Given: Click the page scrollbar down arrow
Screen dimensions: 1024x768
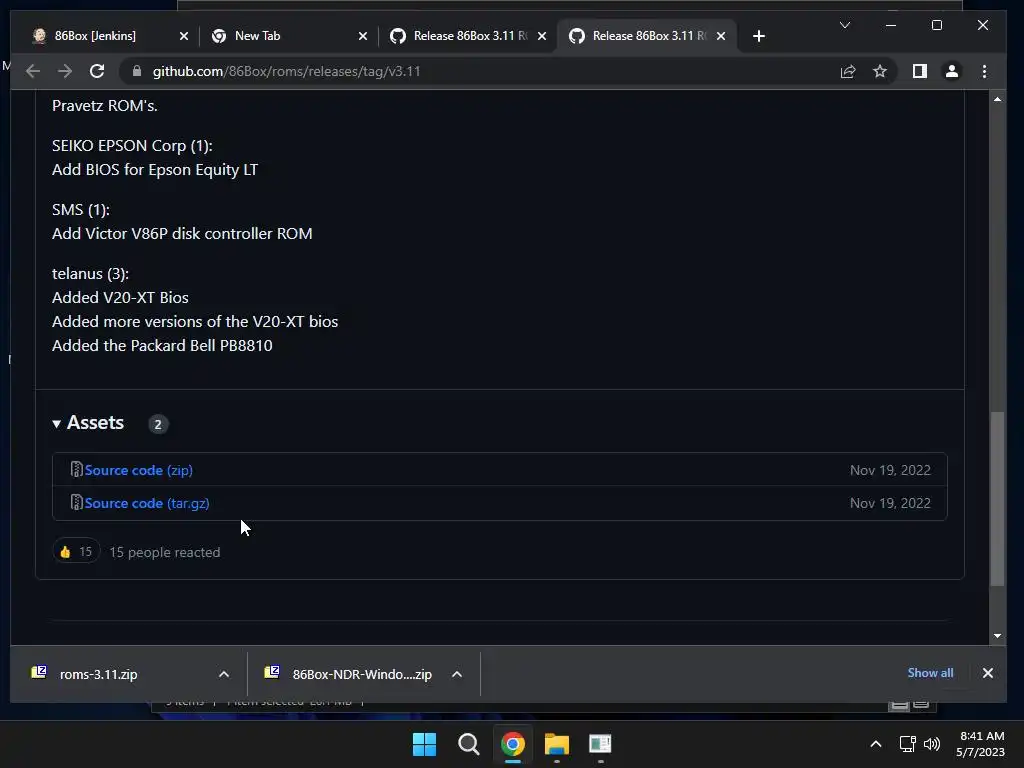Looking at the screenshot, I should pos(997,635).
